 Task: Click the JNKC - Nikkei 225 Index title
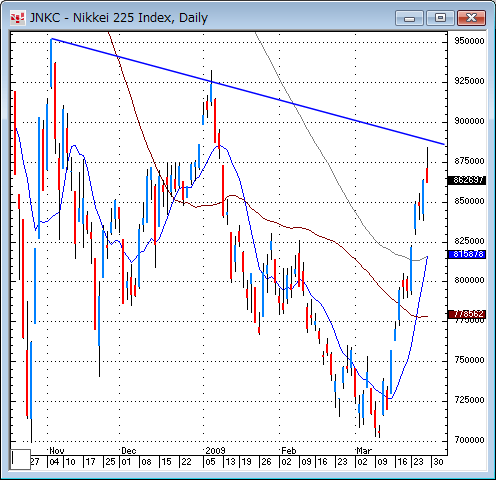point(119,18)
